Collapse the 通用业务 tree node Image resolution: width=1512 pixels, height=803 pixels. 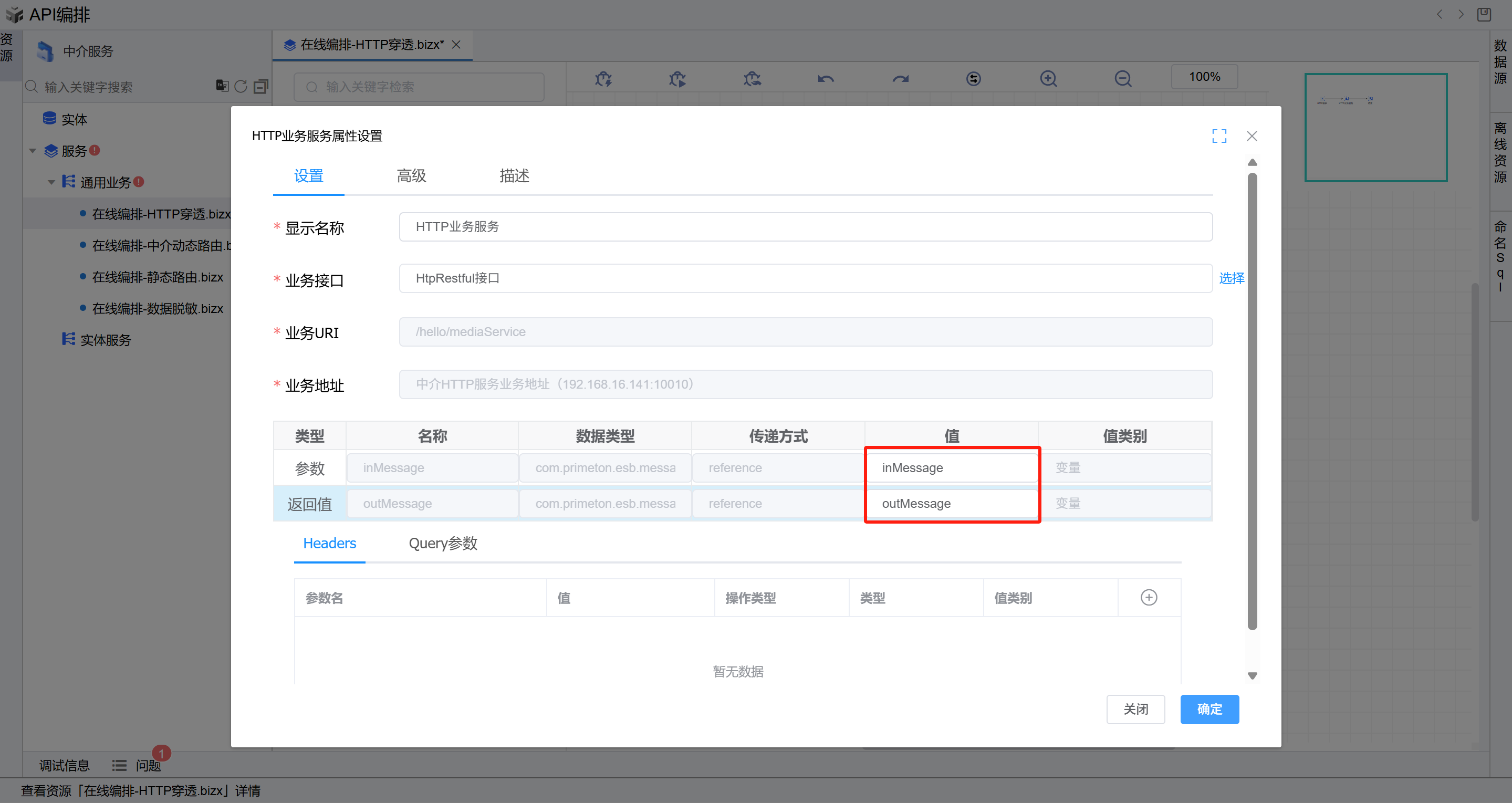coord(51,183)
